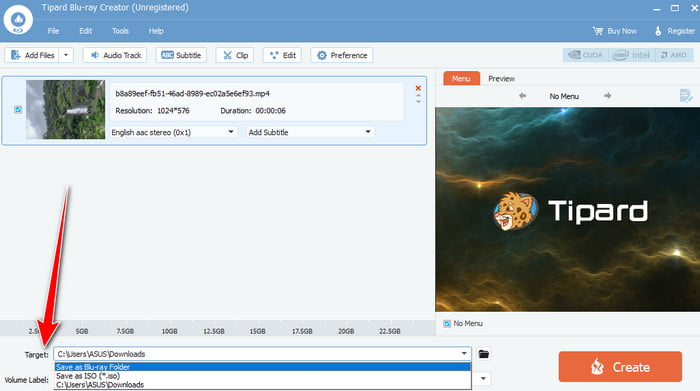The width and height of the screenshot is (700, 391).
Task: Remove the mp4 file with red X
Action: [418, 88]
